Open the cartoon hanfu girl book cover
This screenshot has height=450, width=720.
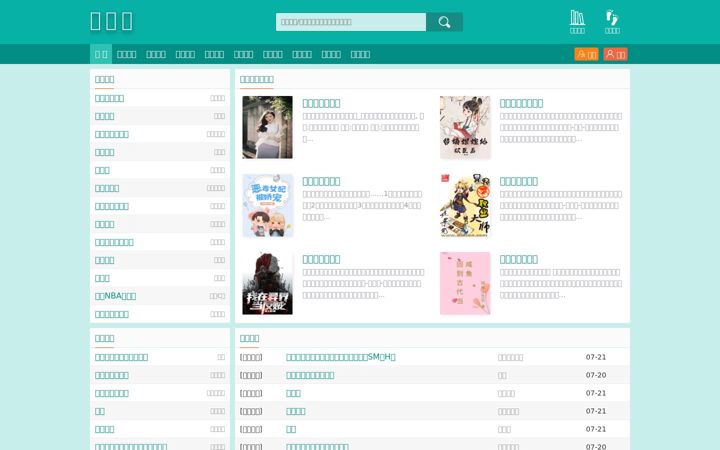[465, 127]
